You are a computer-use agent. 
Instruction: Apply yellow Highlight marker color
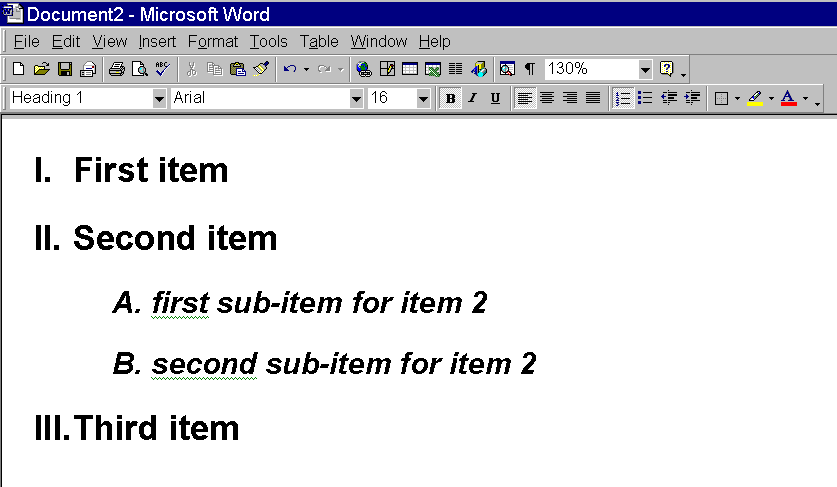click(x=755, y=98)
